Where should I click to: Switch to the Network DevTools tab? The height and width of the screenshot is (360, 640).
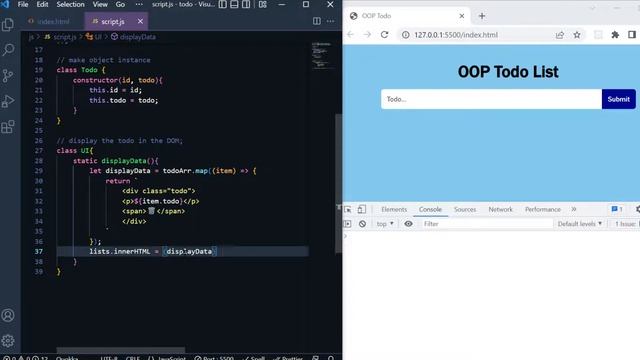click(500, 209)
